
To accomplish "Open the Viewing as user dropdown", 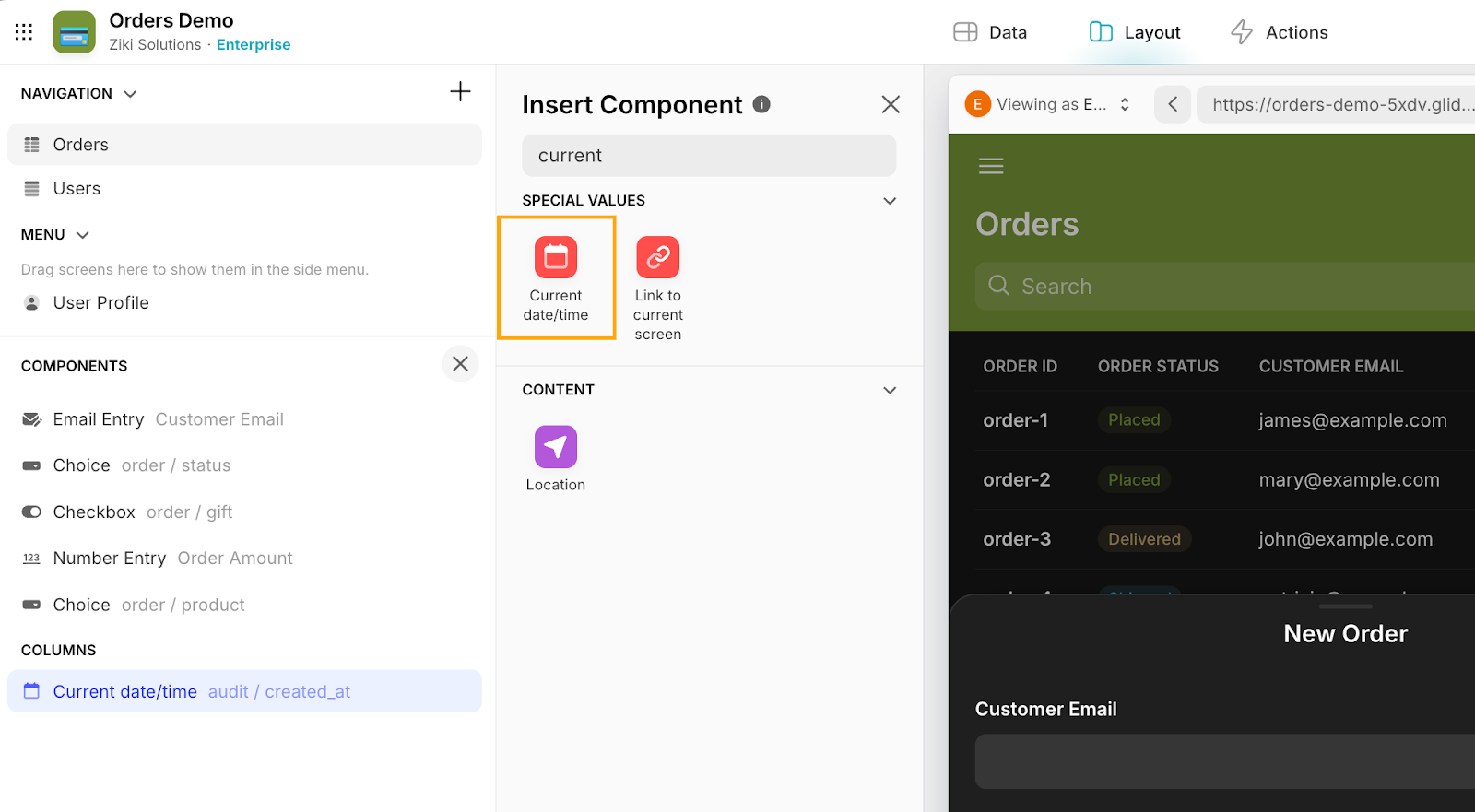I will coord(1048,104).
